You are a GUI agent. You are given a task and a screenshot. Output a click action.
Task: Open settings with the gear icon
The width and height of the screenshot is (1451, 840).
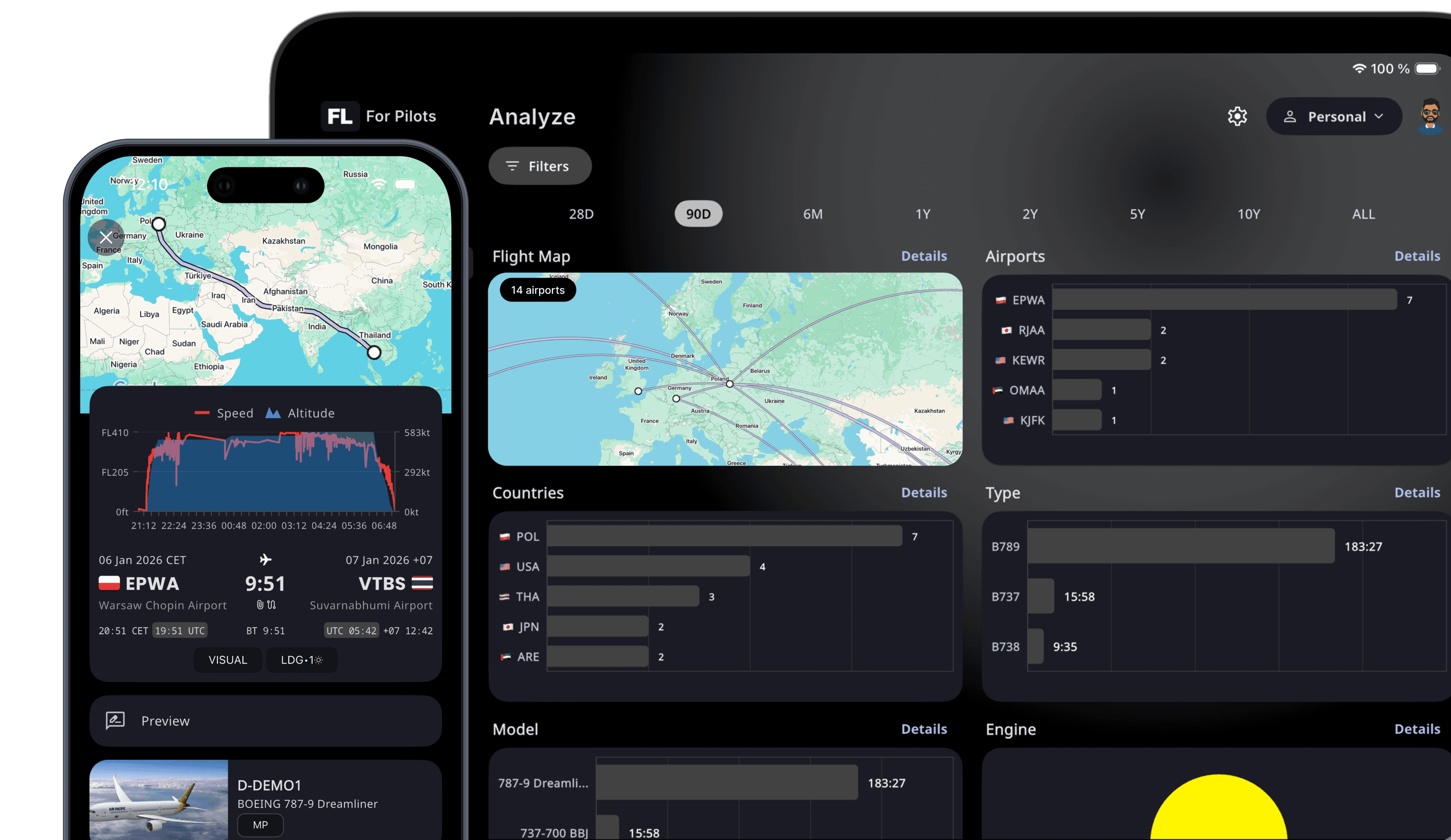pos(1237,116)
